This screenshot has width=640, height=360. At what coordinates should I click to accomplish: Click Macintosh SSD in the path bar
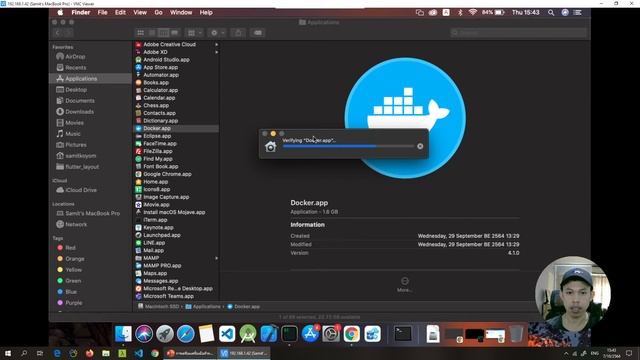pos(158,307)
